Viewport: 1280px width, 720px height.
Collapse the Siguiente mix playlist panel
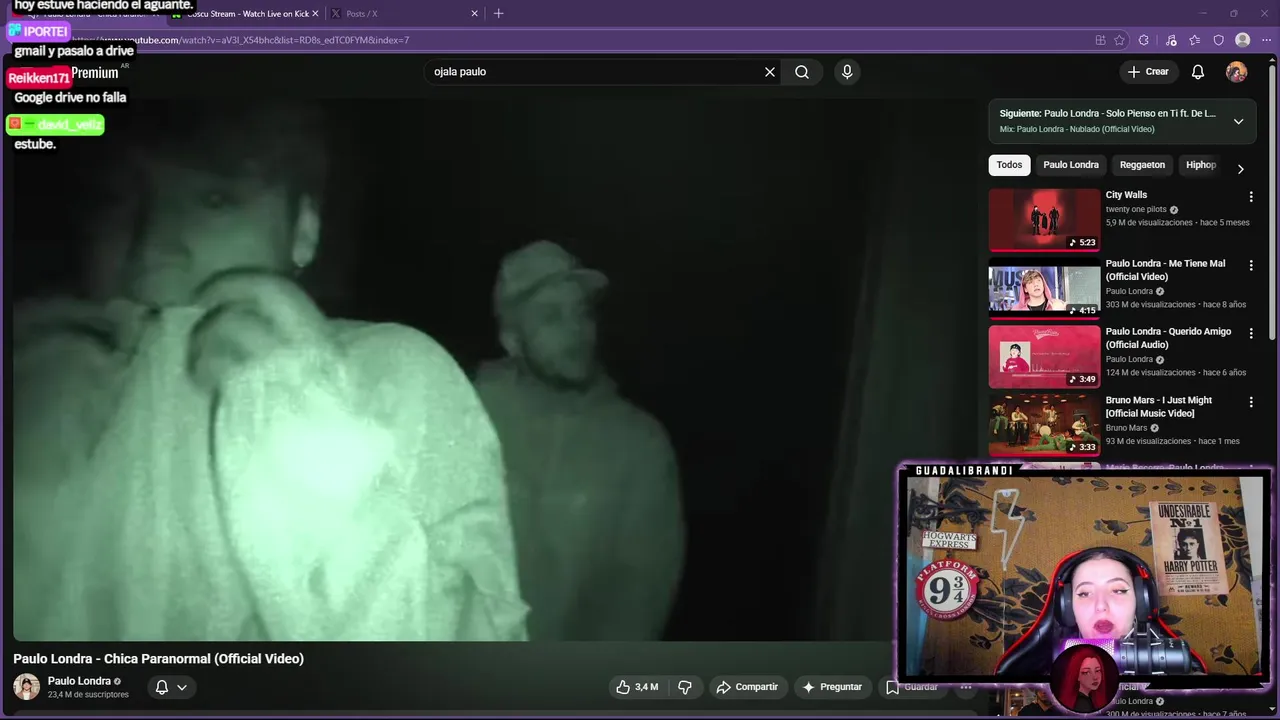pyautogui.click(x=1238, y=121)
